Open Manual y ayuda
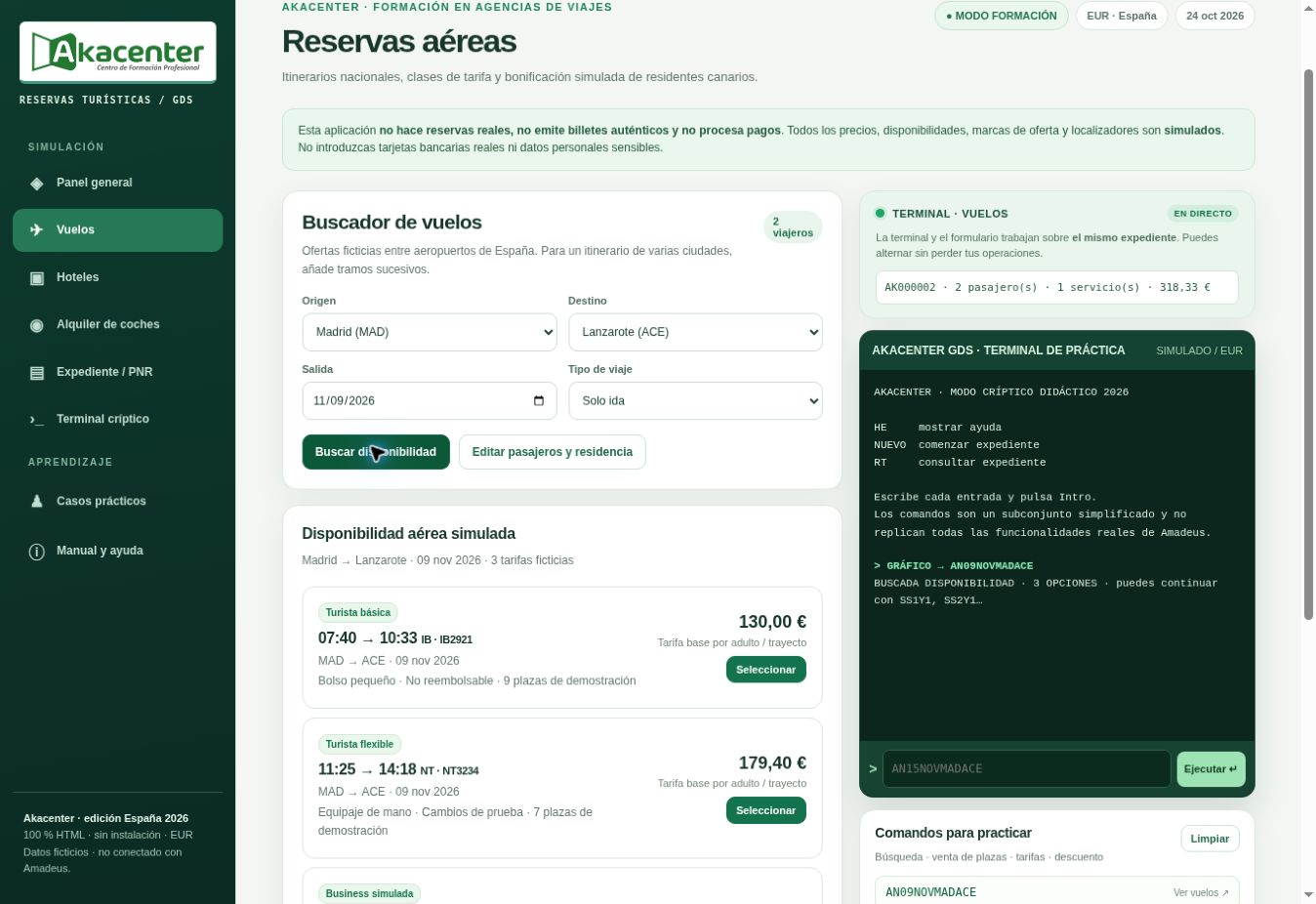1316x904 pixels. tap(118, 551)
